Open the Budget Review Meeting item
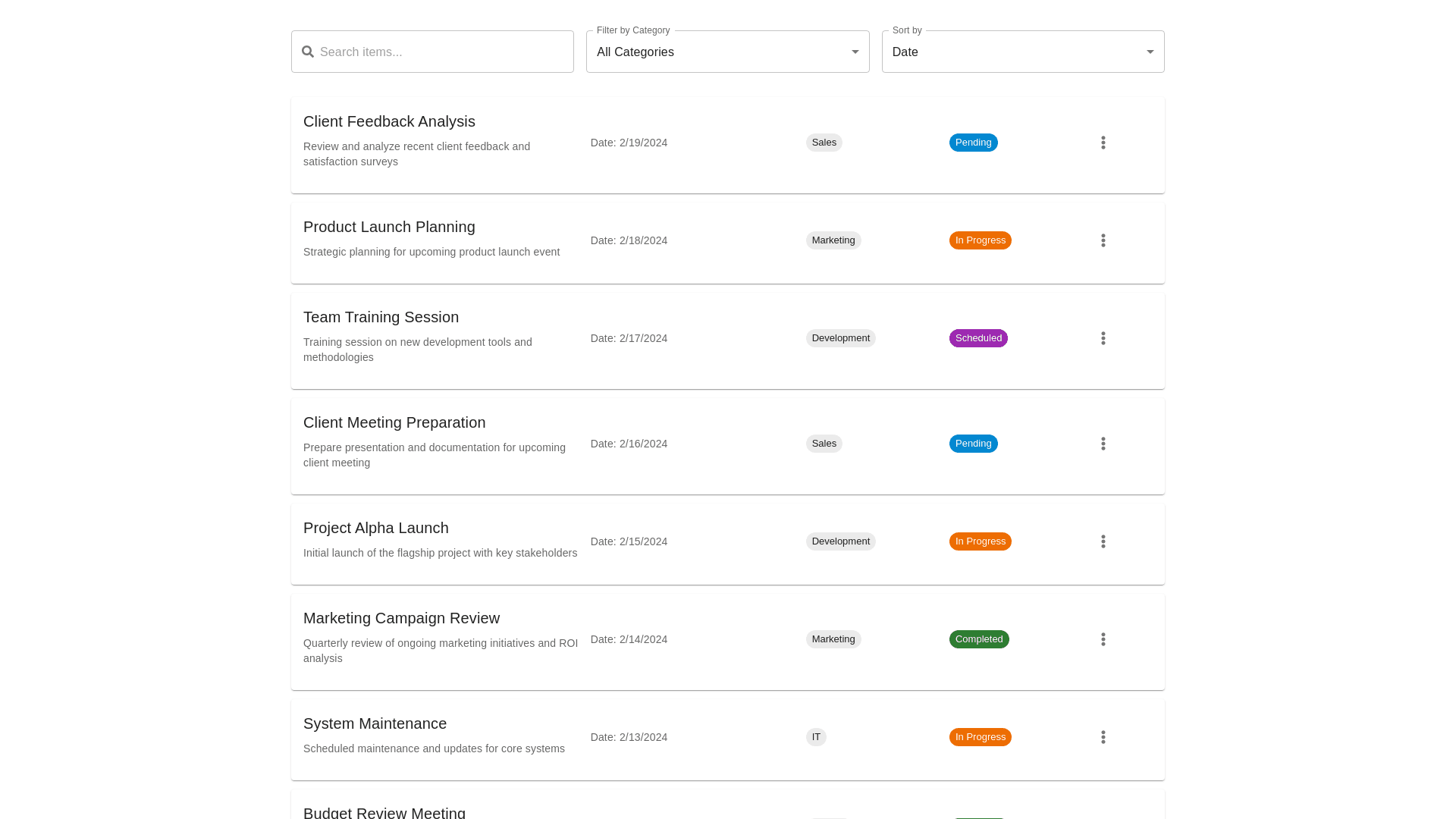Image resolution: width=1456 pixels, height=819 pixels. click(384, 811)
